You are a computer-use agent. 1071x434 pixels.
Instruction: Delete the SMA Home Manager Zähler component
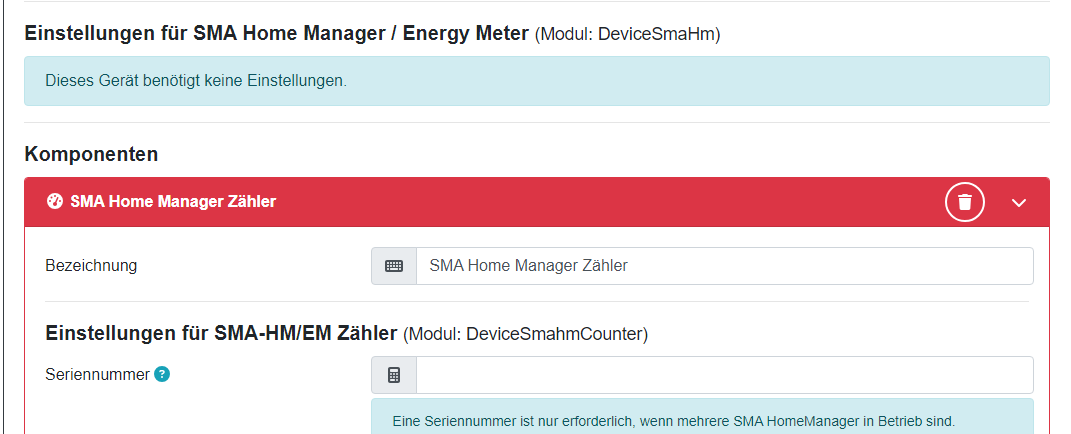coord(965,202)
